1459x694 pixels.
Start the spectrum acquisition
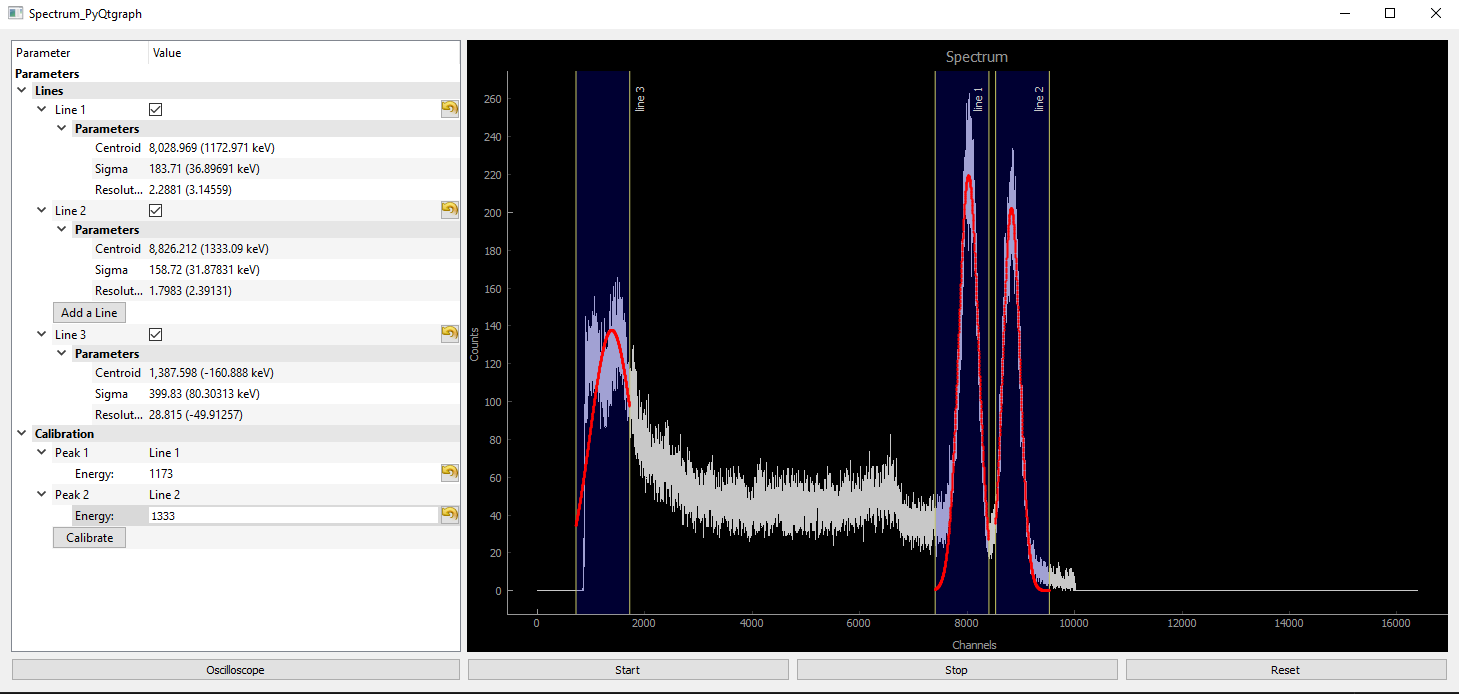[x=627, y=670]
